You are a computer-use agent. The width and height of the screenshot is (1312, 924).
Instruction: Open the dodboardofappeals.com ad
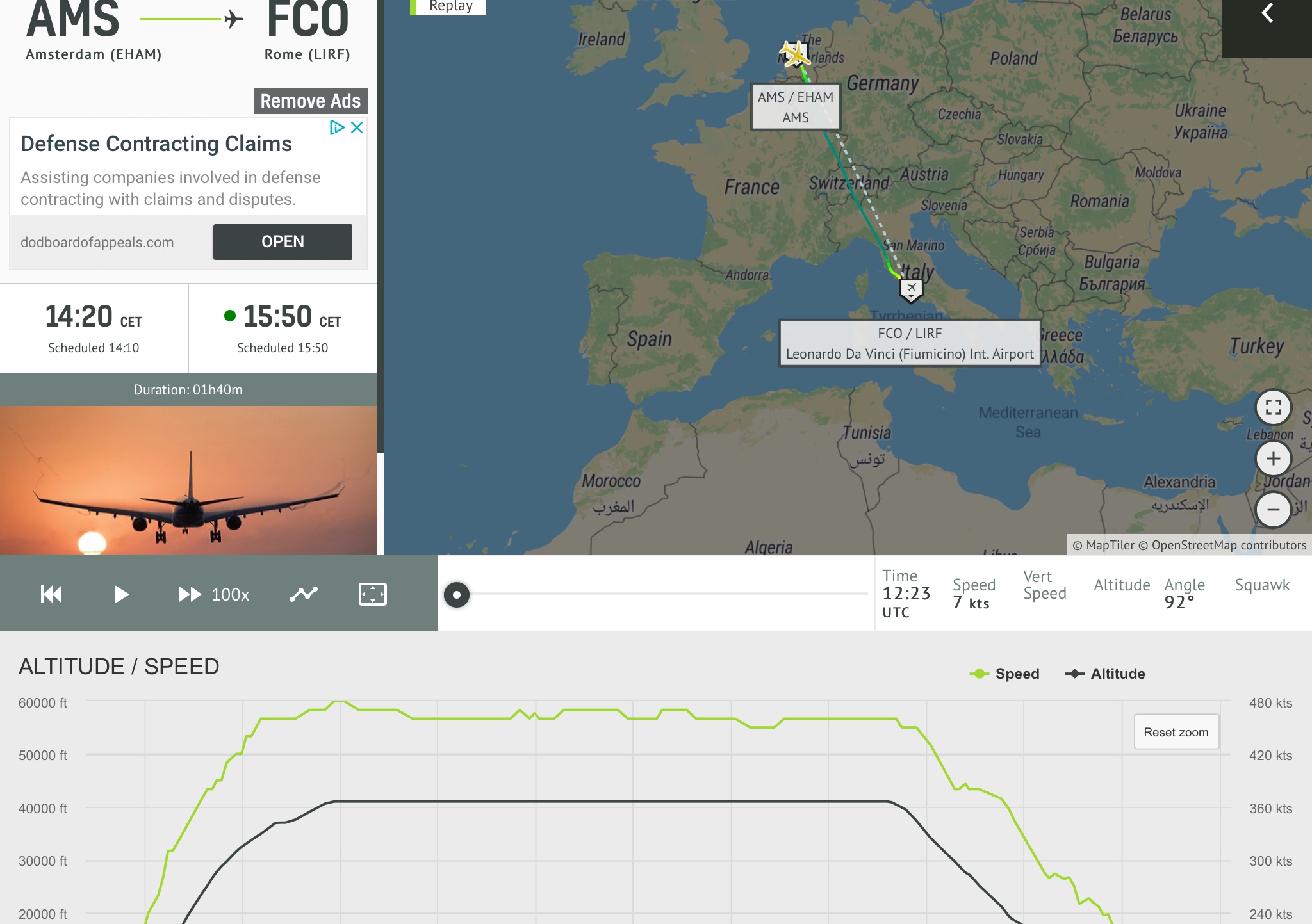click(283, 242)
